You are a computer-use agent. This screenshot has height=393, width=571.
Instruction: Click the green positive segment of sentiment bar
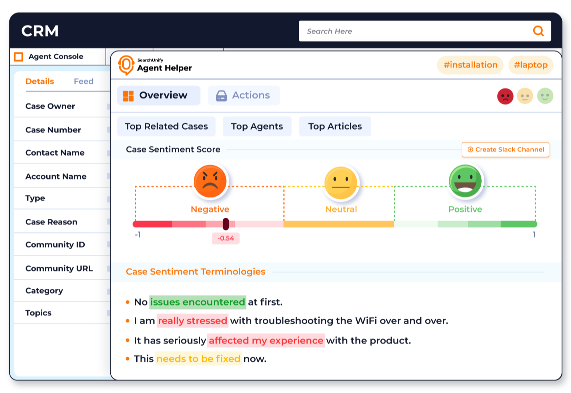(465, 224)
